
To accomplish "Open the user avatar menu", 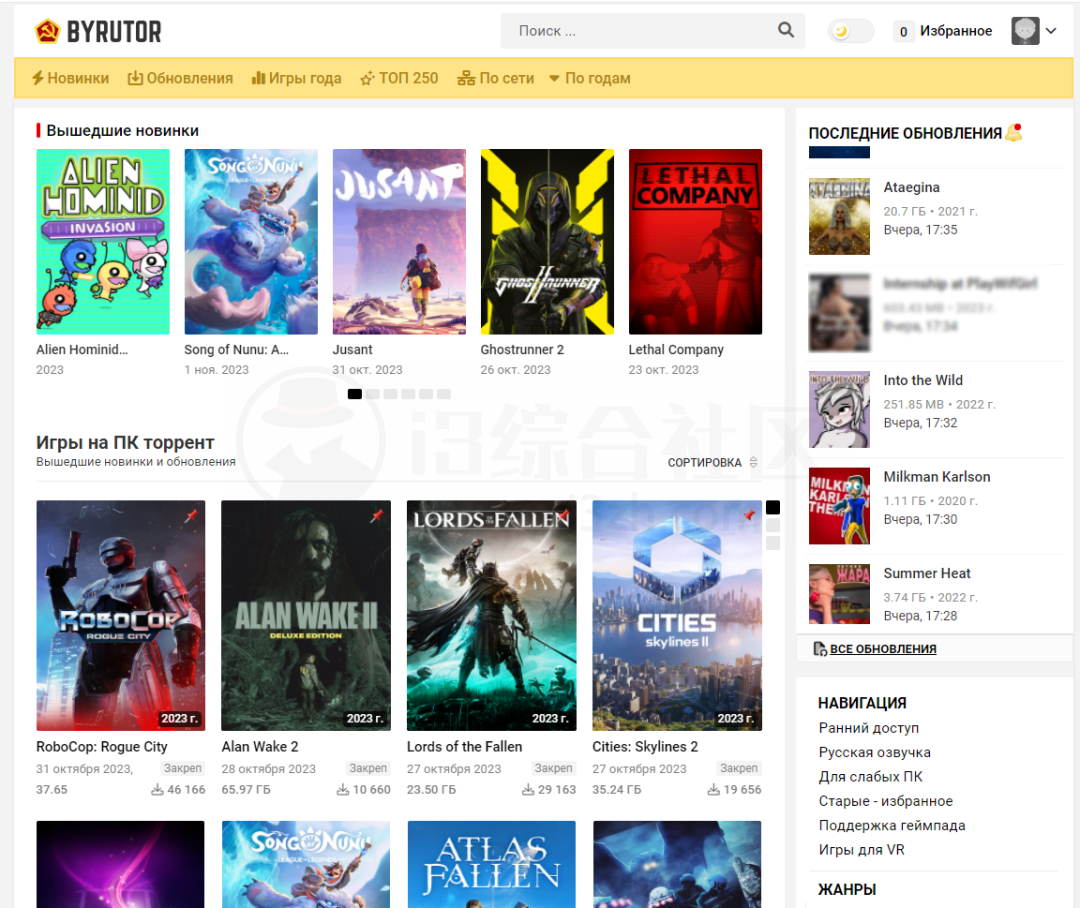I will click(1025, 31).
